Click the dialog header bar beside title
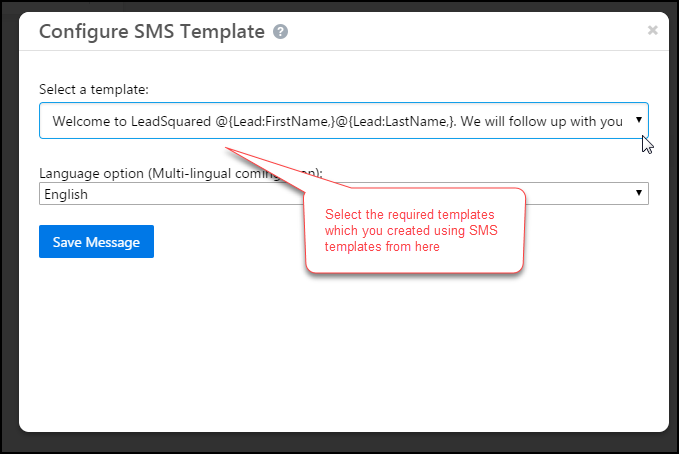This screenshot has width=679, height=454. tap(468, 32)
